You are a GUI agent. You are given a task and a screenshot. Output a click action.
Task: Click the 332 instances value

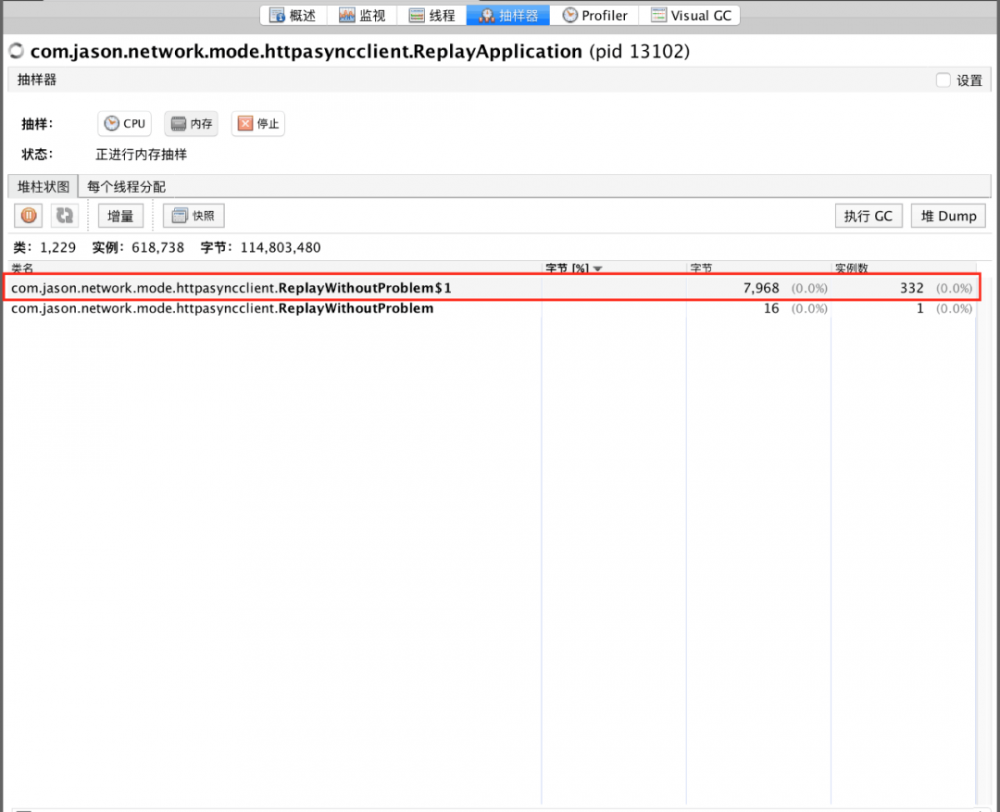(x=912, y=288)
